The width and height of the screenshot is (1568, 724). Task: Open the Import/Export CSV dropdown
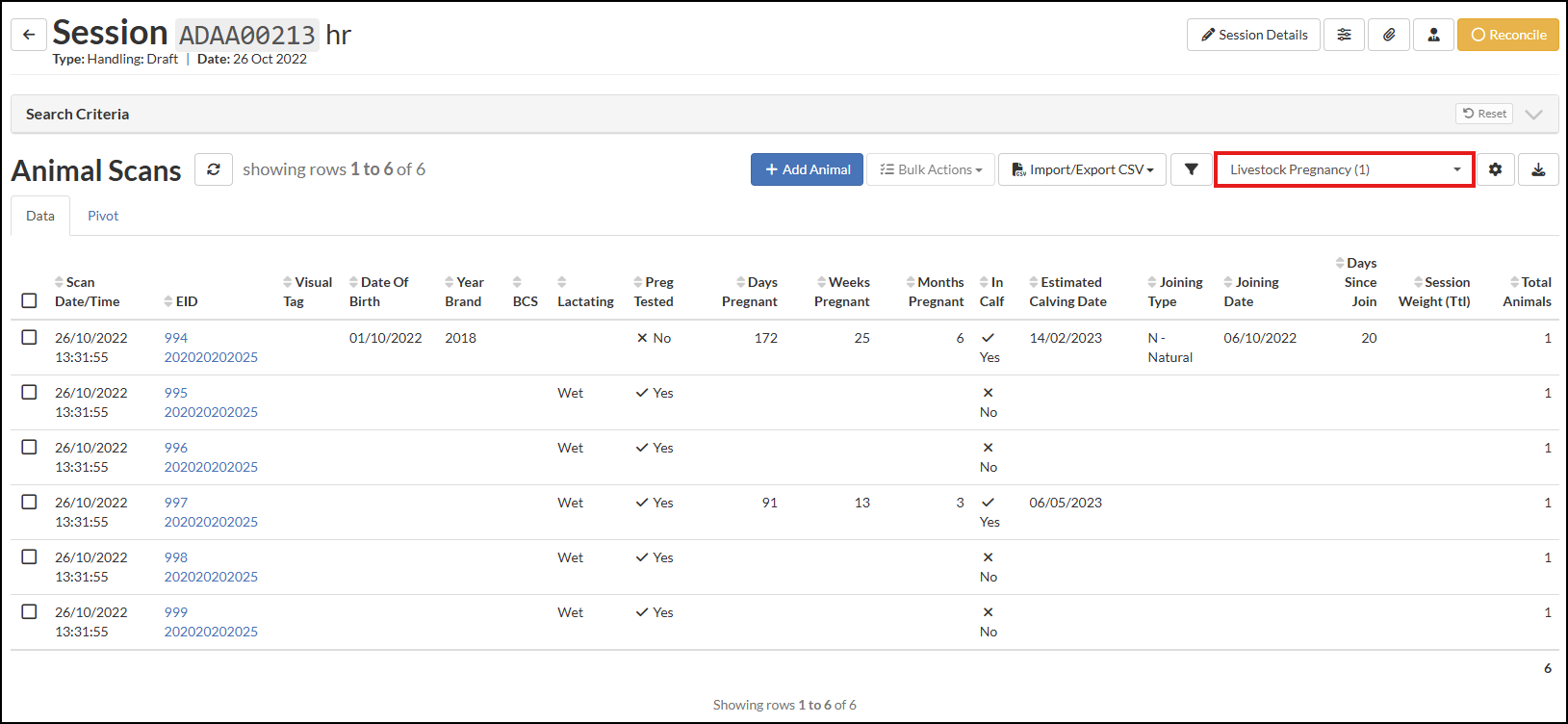[x=1082, y=169]
